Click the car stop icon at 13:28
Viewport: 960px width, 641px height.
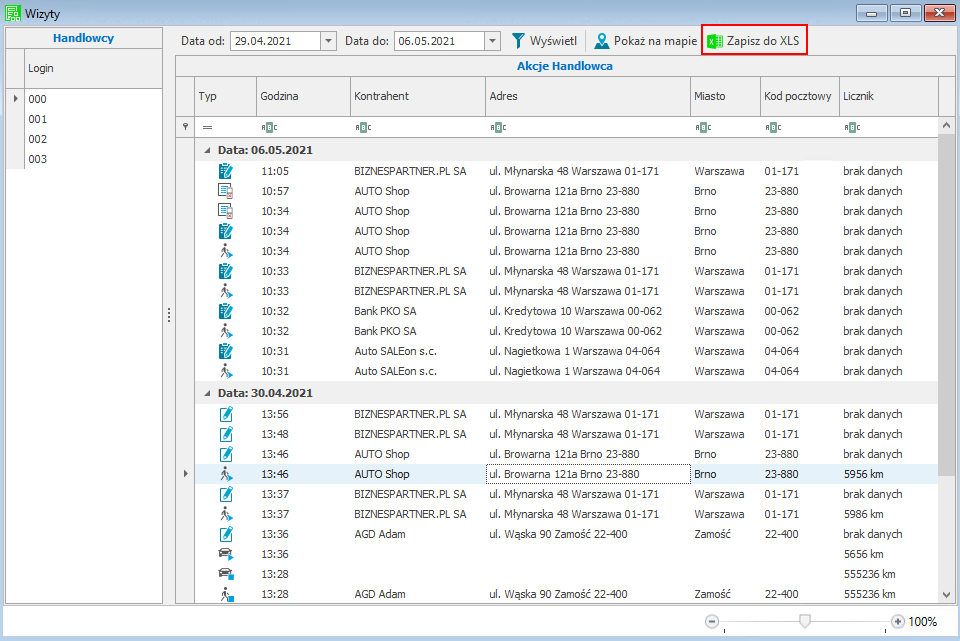(225, 574)
